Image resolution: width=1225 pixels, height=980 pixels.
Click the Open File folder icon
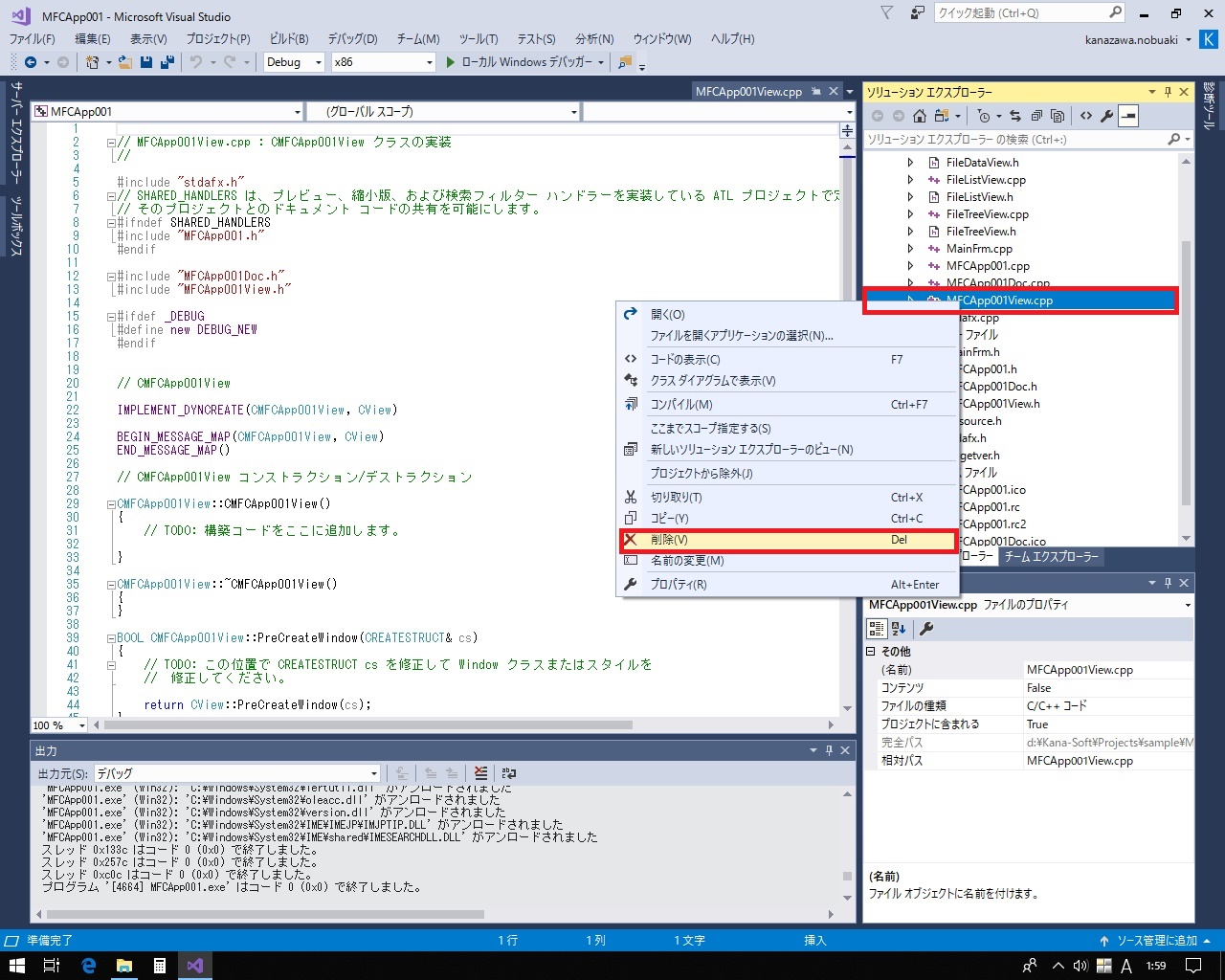click(x=125, y=62)
